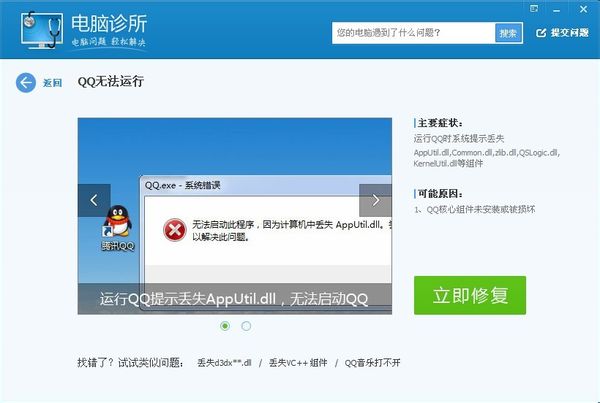Click the 提交问题 edit icon
Image resolution: width=600 pixels, height=403 pixels.
click(x=541, y=33)
